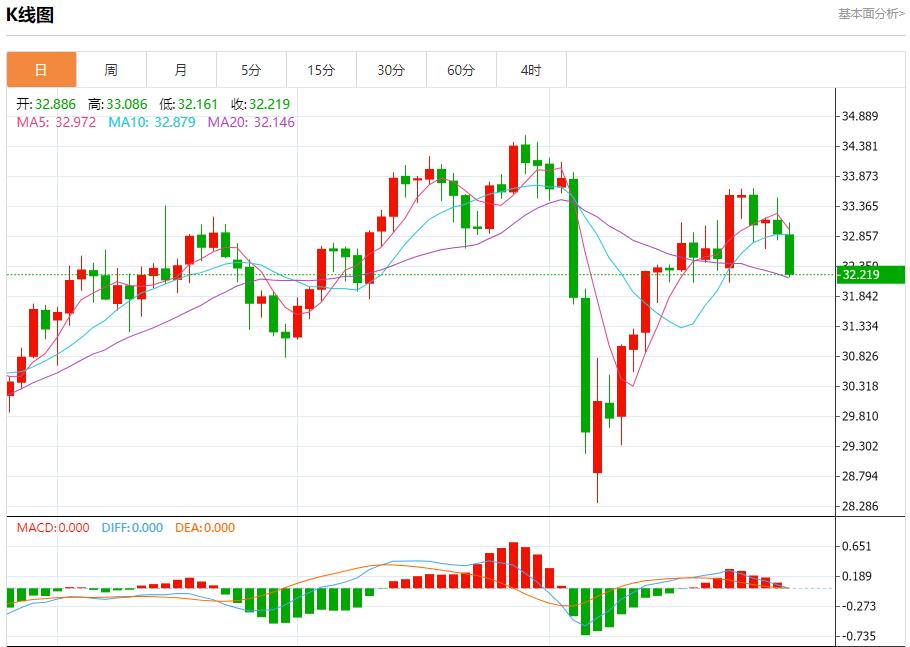Click the MA5 indicator label

point(56,122)
